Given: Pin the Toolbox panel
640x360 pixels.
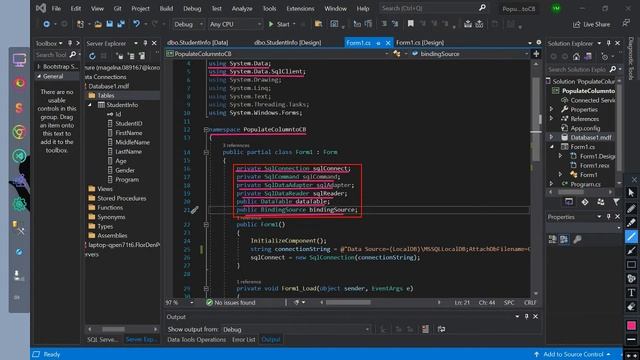Looking at the screenshot, I should click(x=70, y=43).
